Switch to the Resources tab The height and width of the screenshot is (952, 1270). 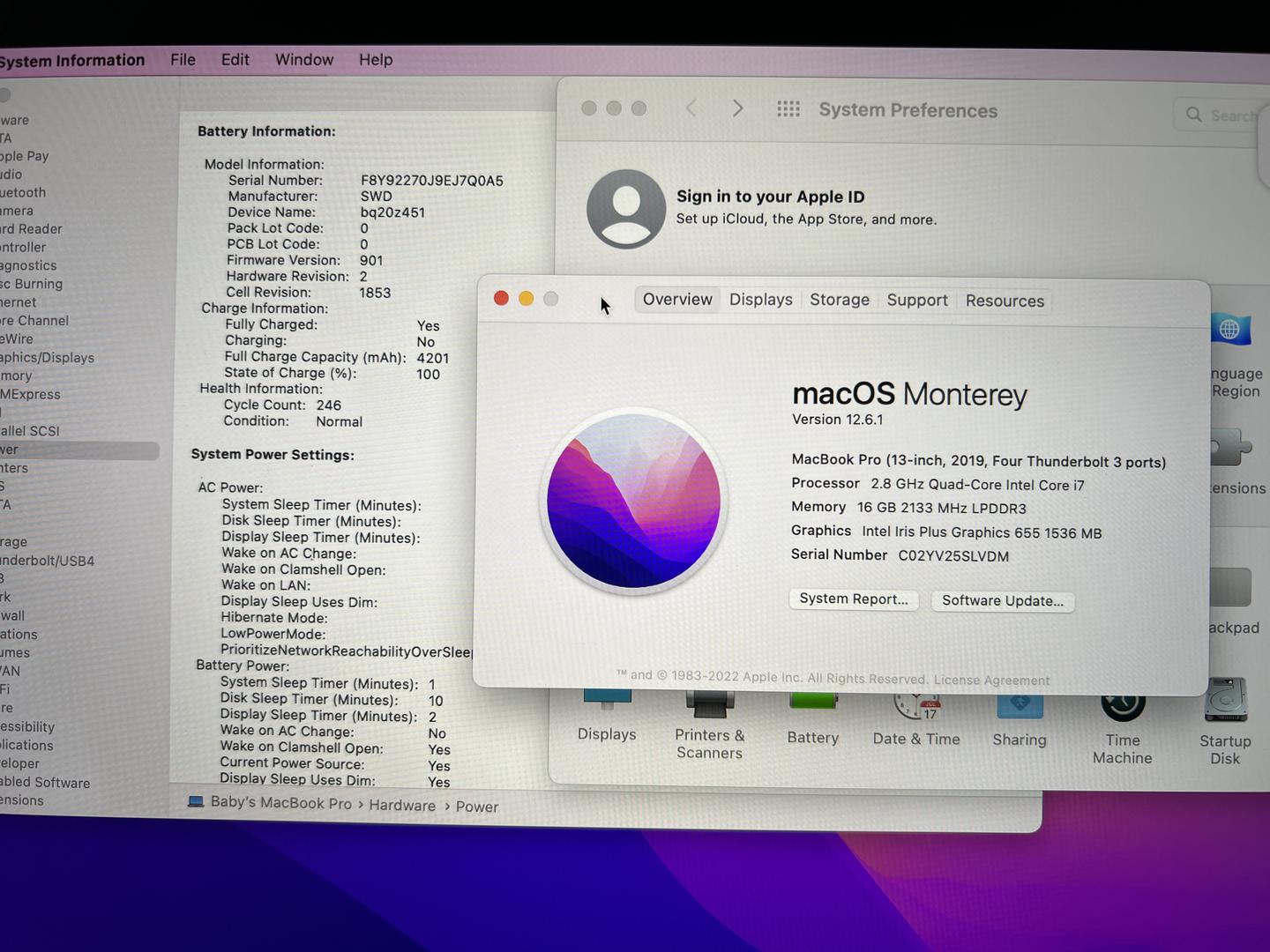pyautogui.click(x=1005, y=301)
